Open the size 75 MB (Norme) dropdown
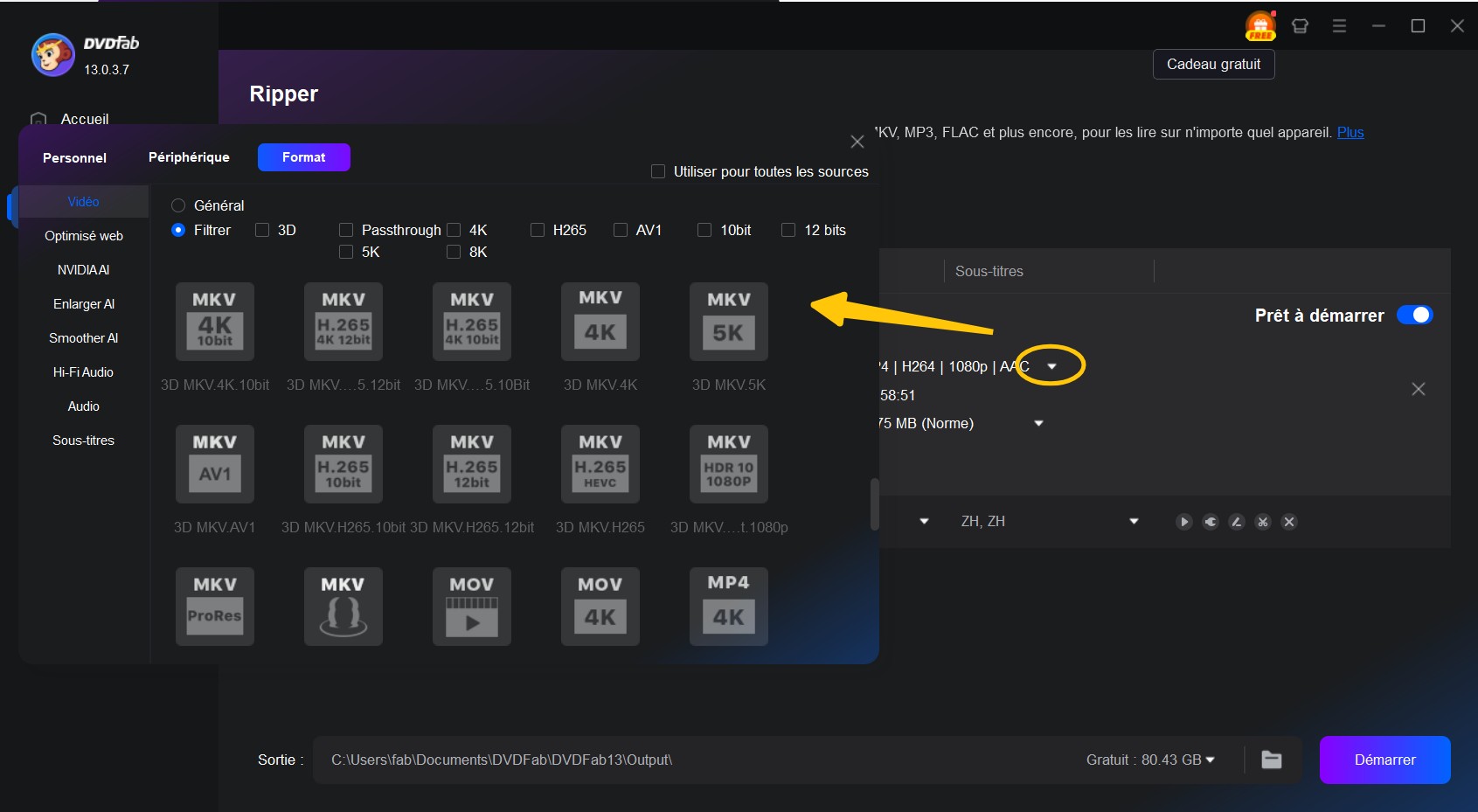This screenshot has width=1478, height=812. [x=1038, y=423]
